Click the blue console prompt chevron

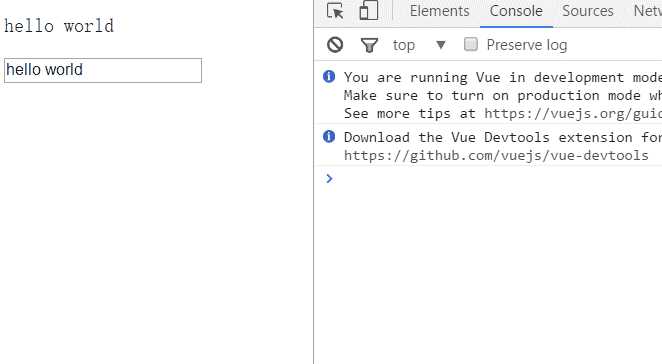(329, 179)
